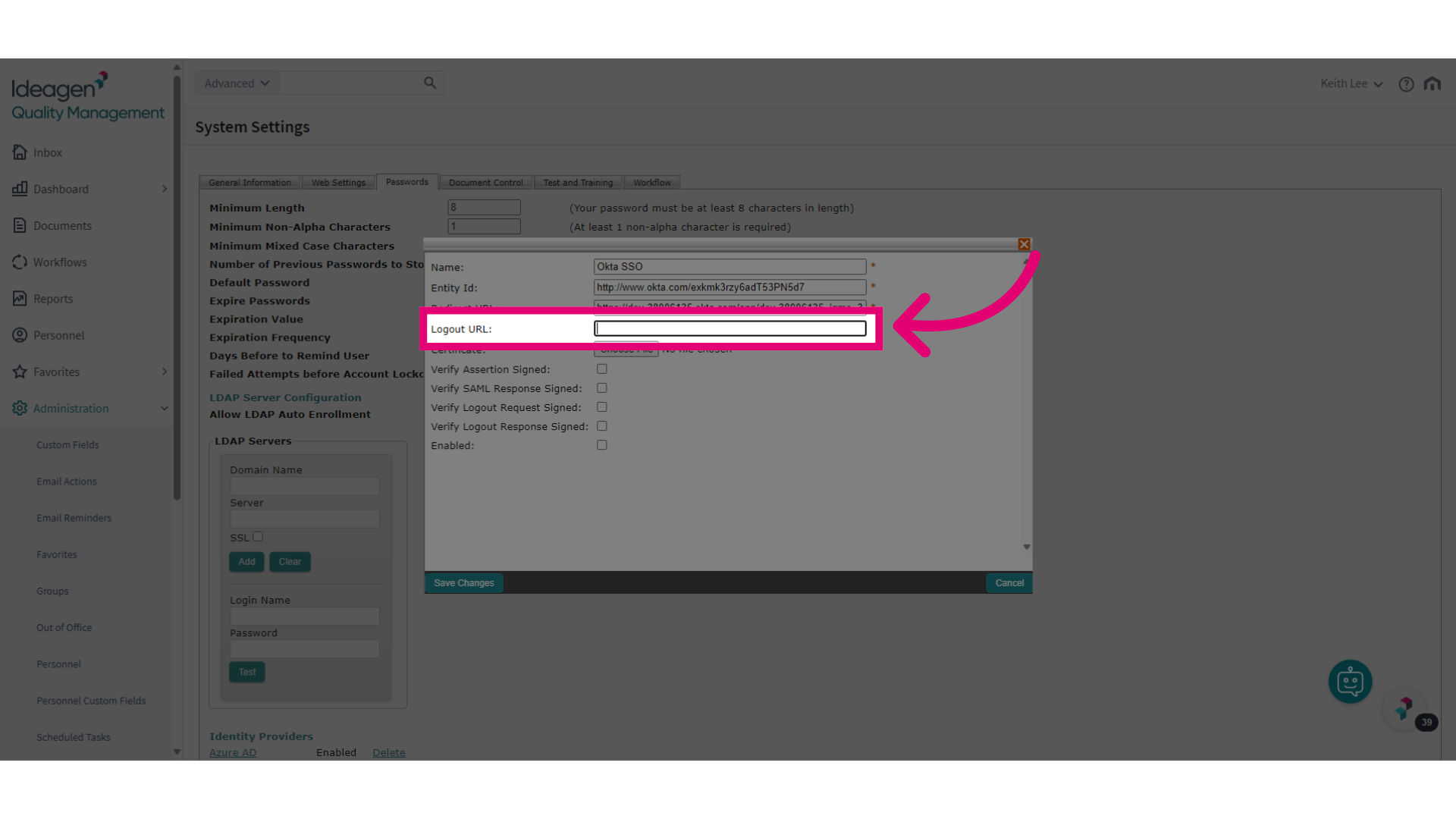Image resolution: width=1456 pixels, height=819 pixels.
Task: Click the top search text box
Action: [350, 83]
